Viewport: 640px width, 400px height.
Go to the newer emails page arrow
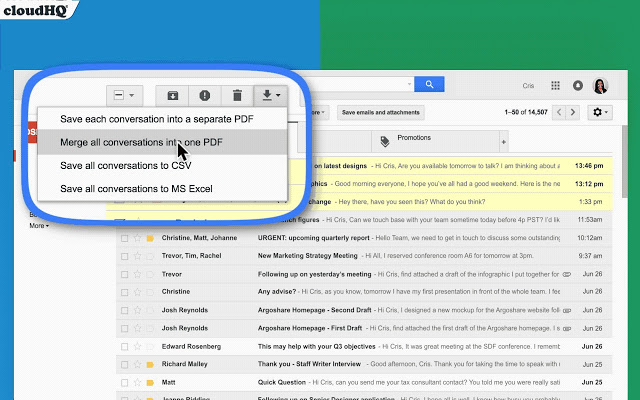pos(559,112)
